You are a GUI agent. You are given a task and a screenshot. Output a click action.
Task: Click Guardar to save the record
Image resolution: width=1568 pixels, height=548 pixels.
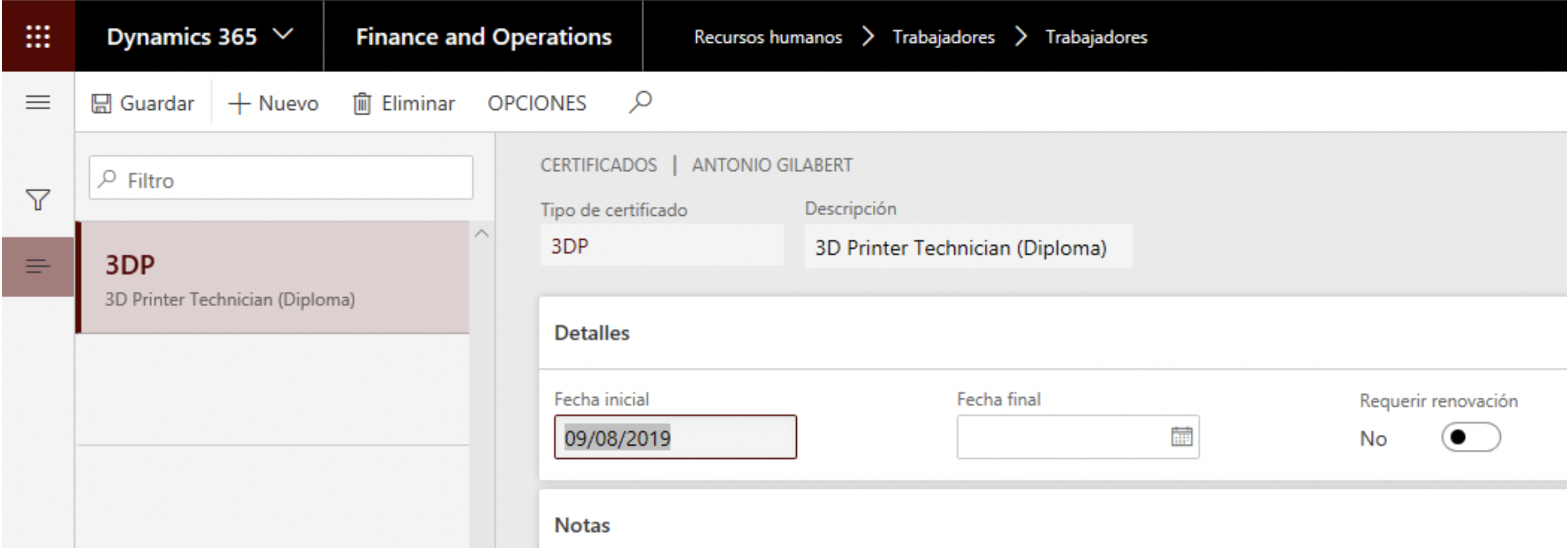point(143,103)
